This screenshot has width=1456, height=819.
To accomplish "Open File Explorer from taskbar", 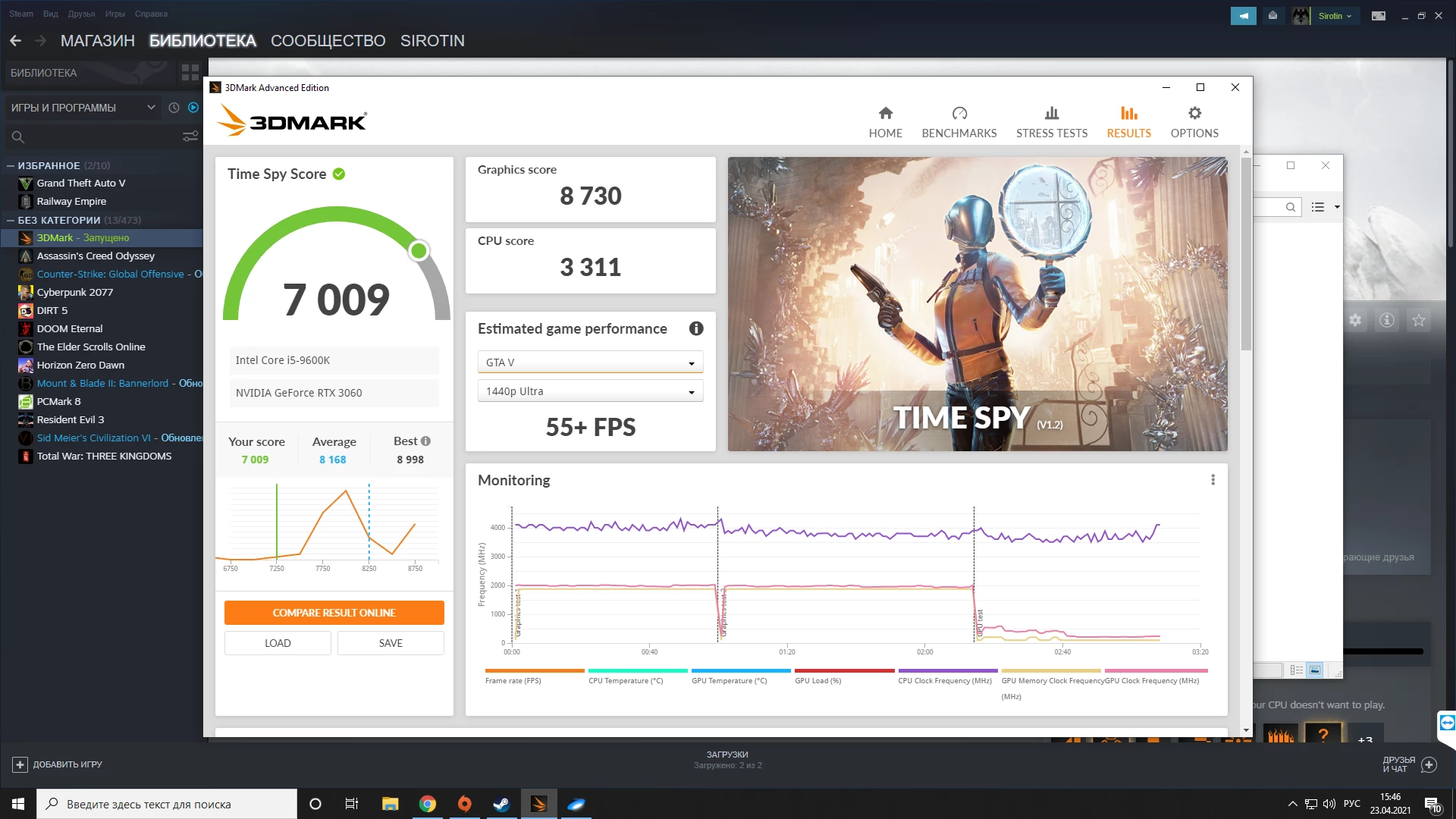I will tap(390, 804).
